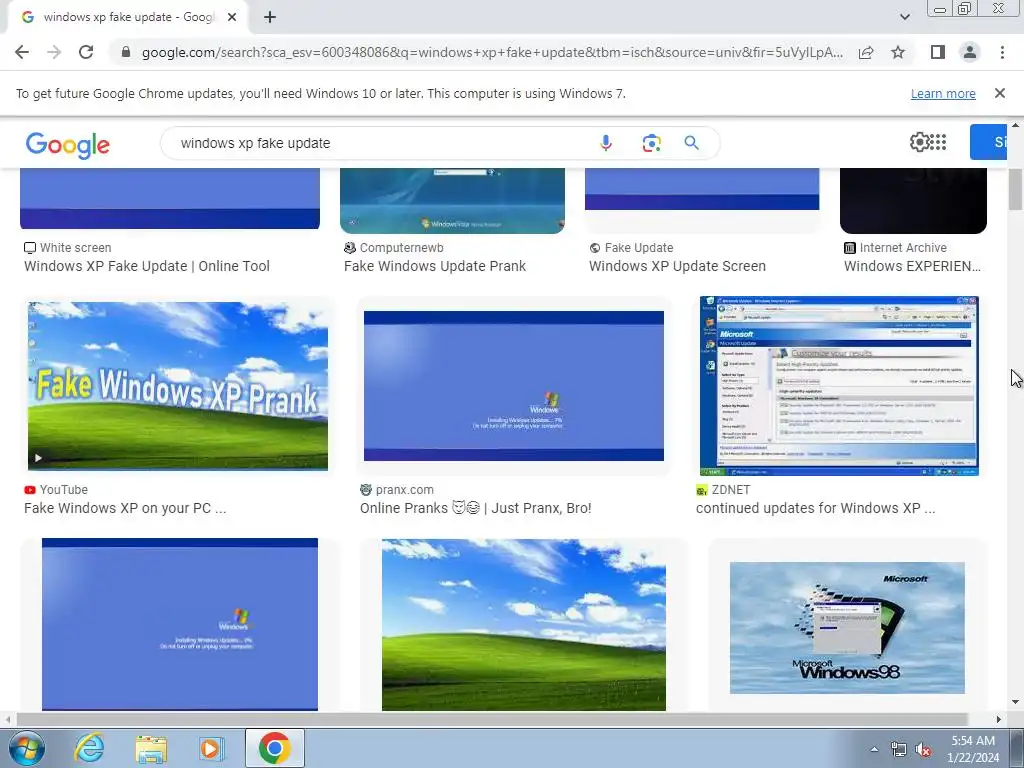The image size is (1024, 768).
Task: Click the vertical scrollbar thumb
Action: (1015, 189)
